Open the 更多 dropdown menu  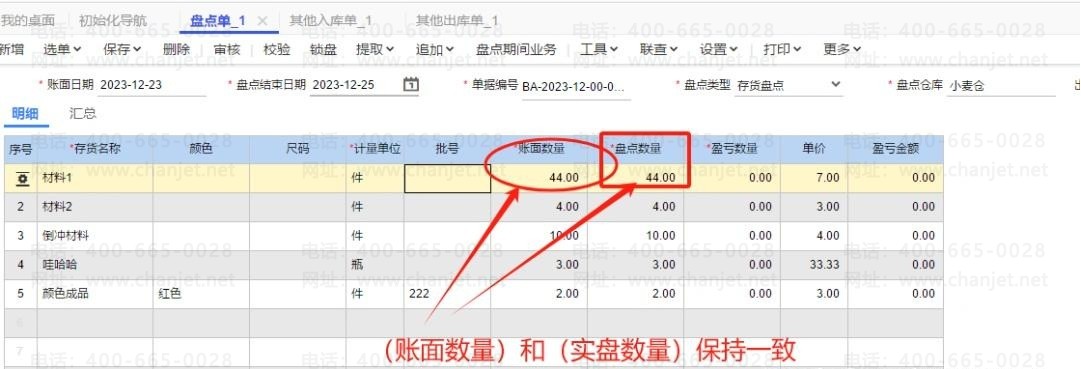point(842,49)
